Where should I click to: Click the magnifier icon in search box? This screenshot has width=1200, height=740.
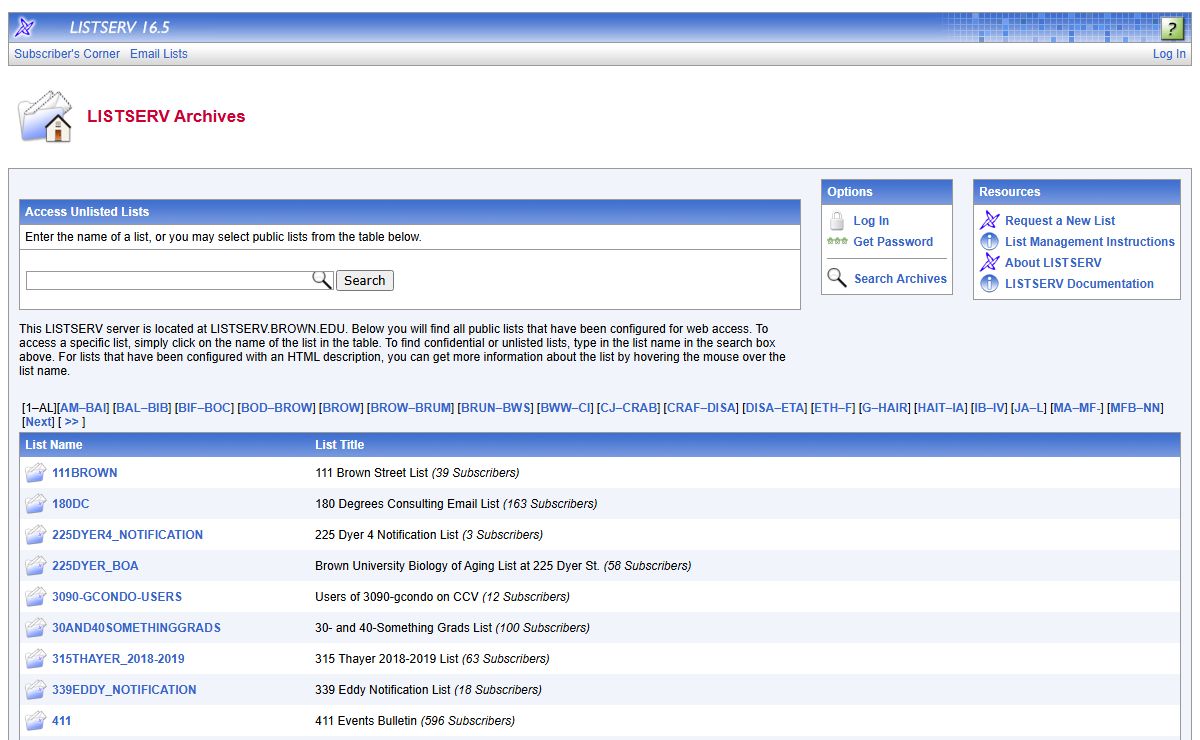click(322, 280)
